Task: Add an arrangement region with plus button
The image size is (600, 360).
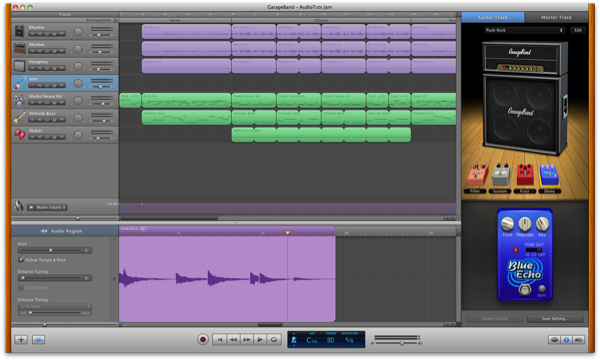Action: pos(115,20)
